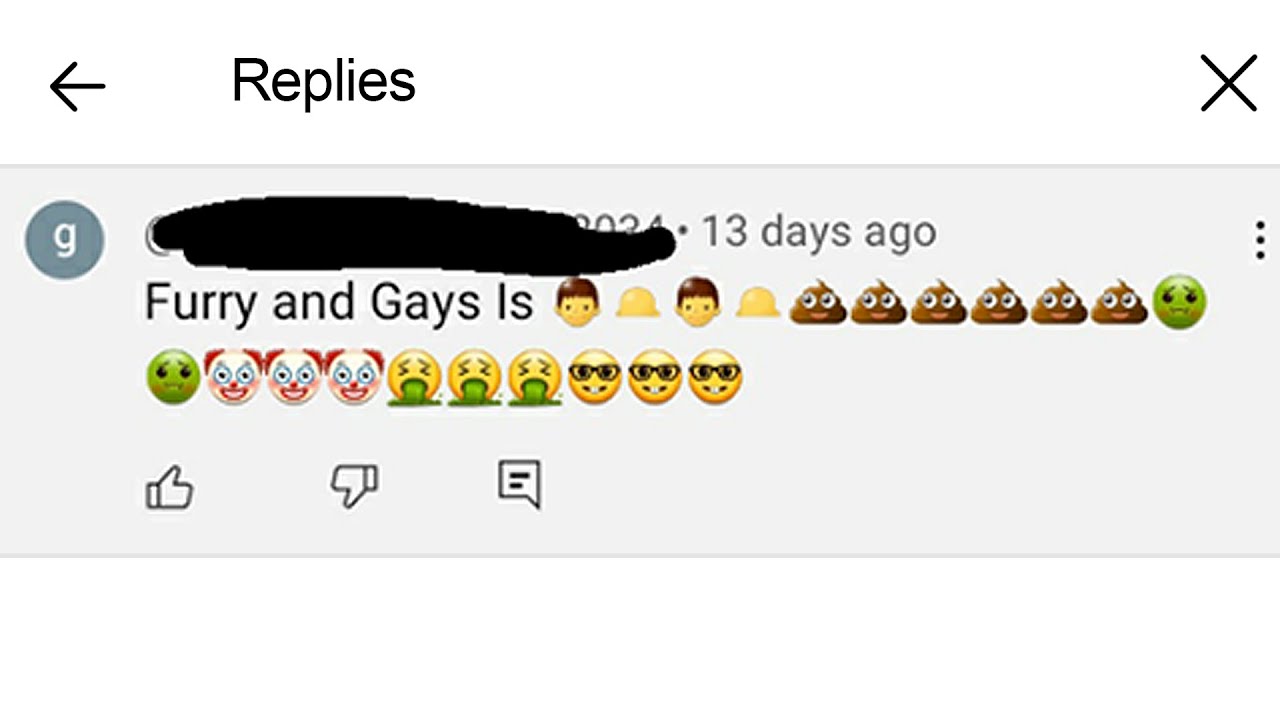Click the '13 days ago' timestamp
The width and height of the screenshot is (1280, 720).
(x=819, y=232)
